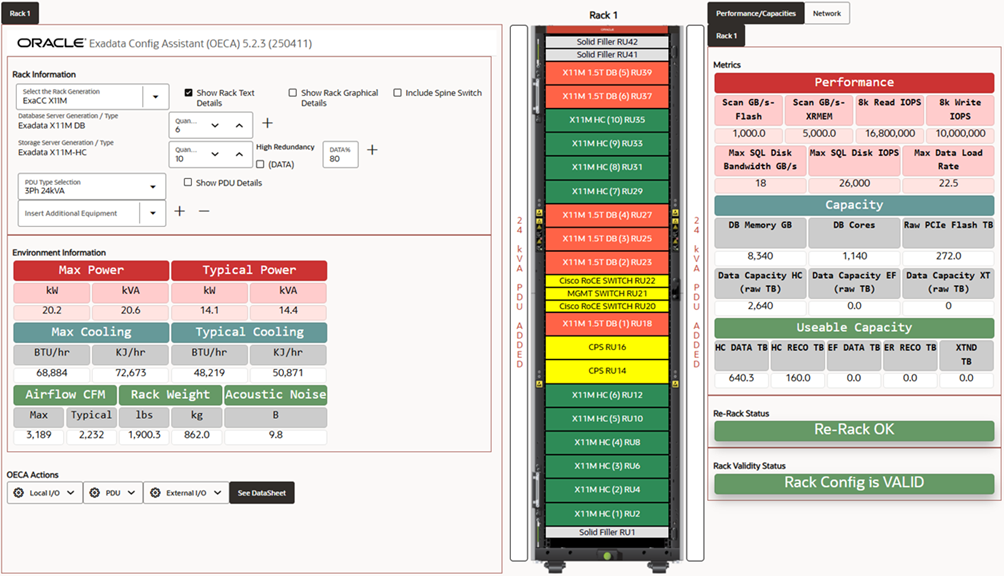This screenshot has height=576, width=1004.
Task: Select X11M 1.5T DB (1) RU18 in rack
Action: click(x=607, y=324)
